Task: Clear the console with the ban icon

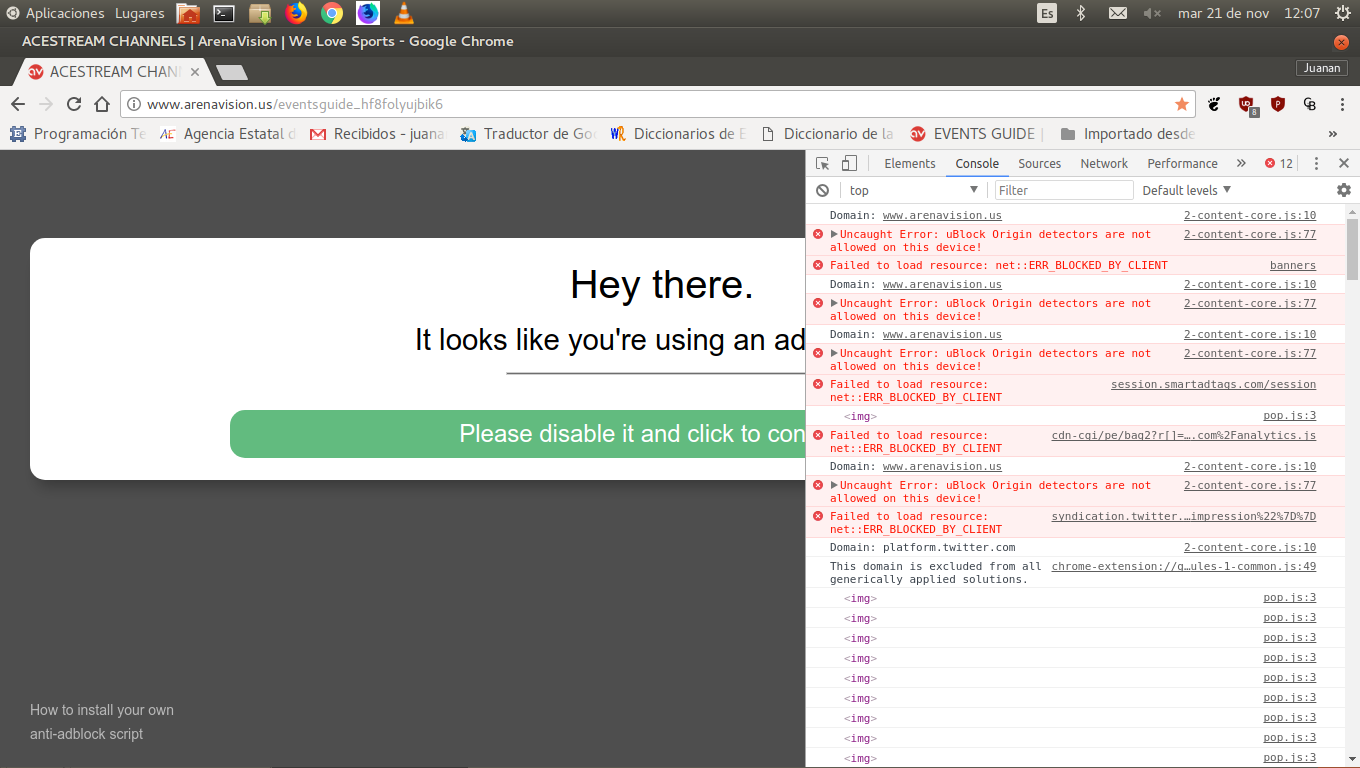Action: click(x=822, y=190)
